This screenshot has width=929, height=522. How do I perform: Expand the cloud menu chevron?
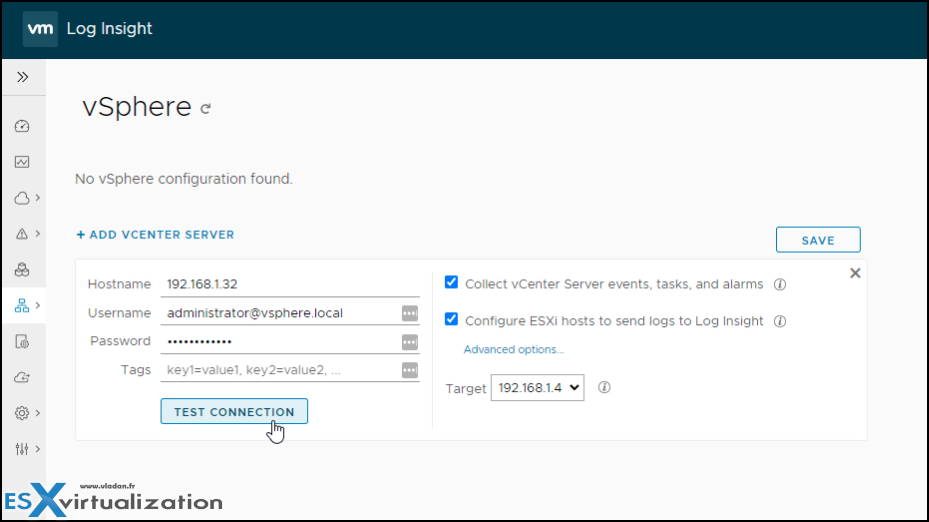(38, 198)
